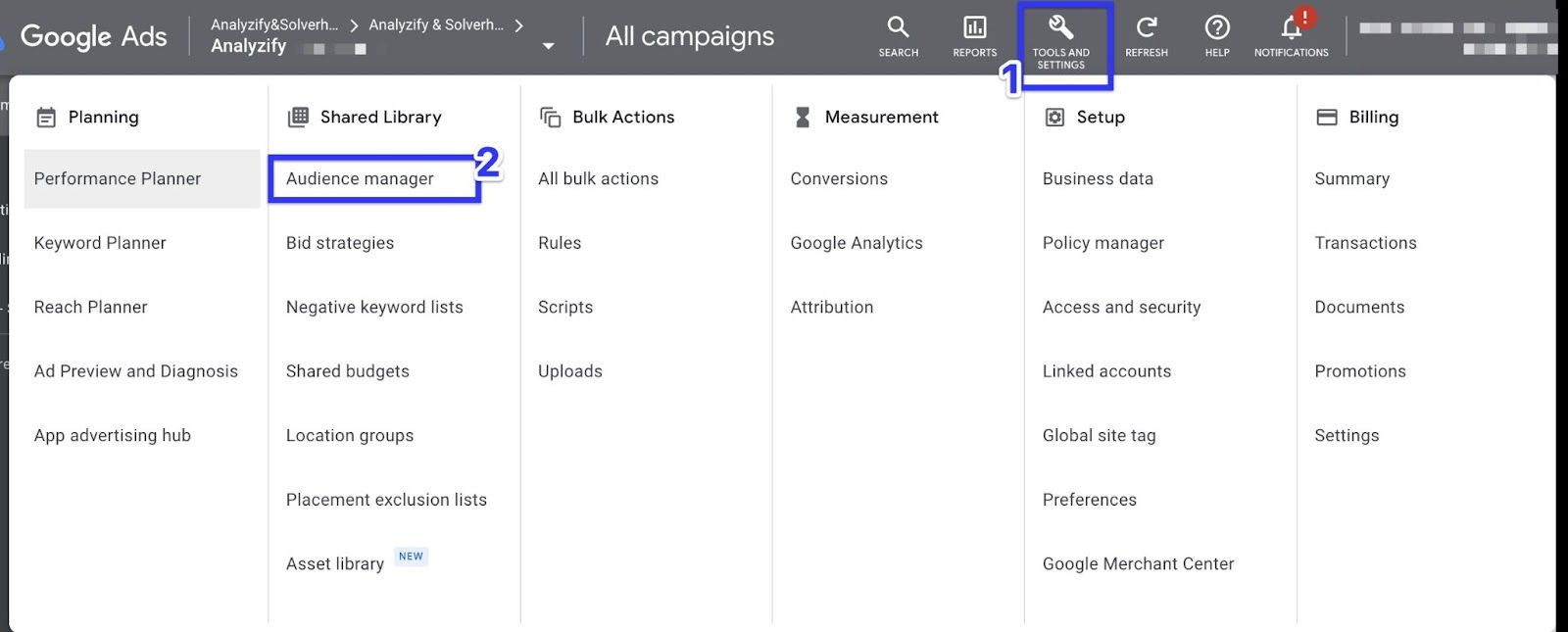This screenshot has height=632, width=1568.
Task: Click the NEW badge beside Asset library
Action: (x=412, y=557)
